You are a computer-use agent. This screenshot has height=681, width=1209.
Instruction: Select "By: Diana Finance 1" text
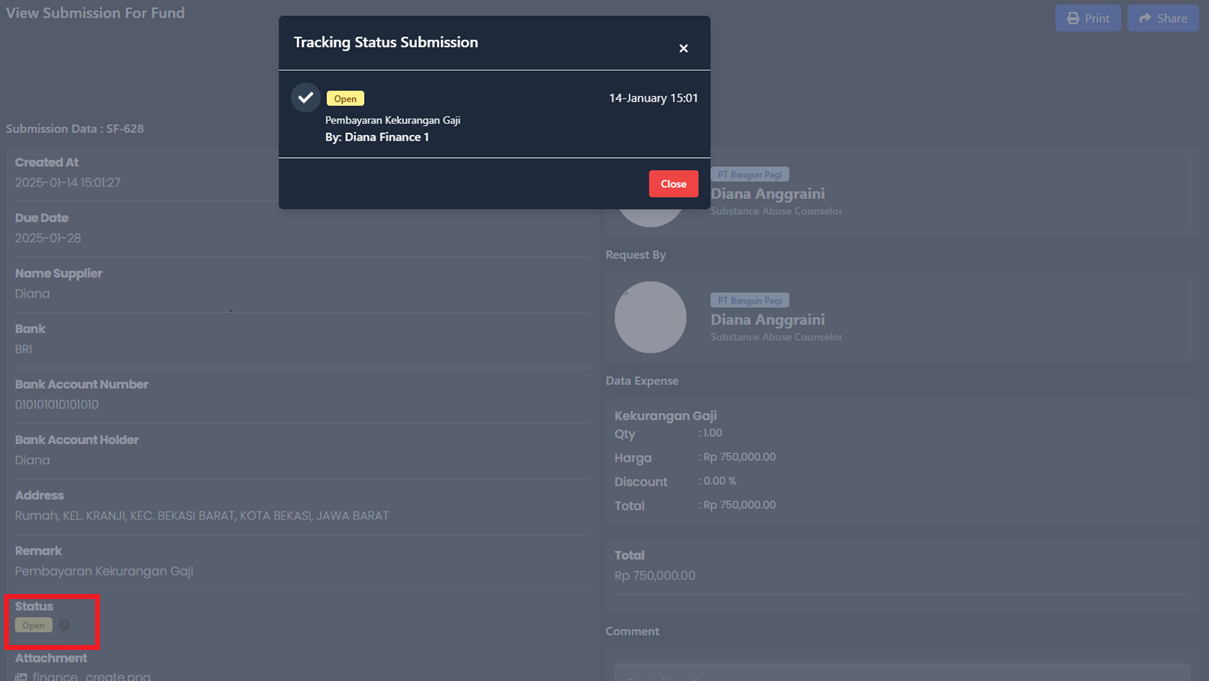[x=377, y=137]
